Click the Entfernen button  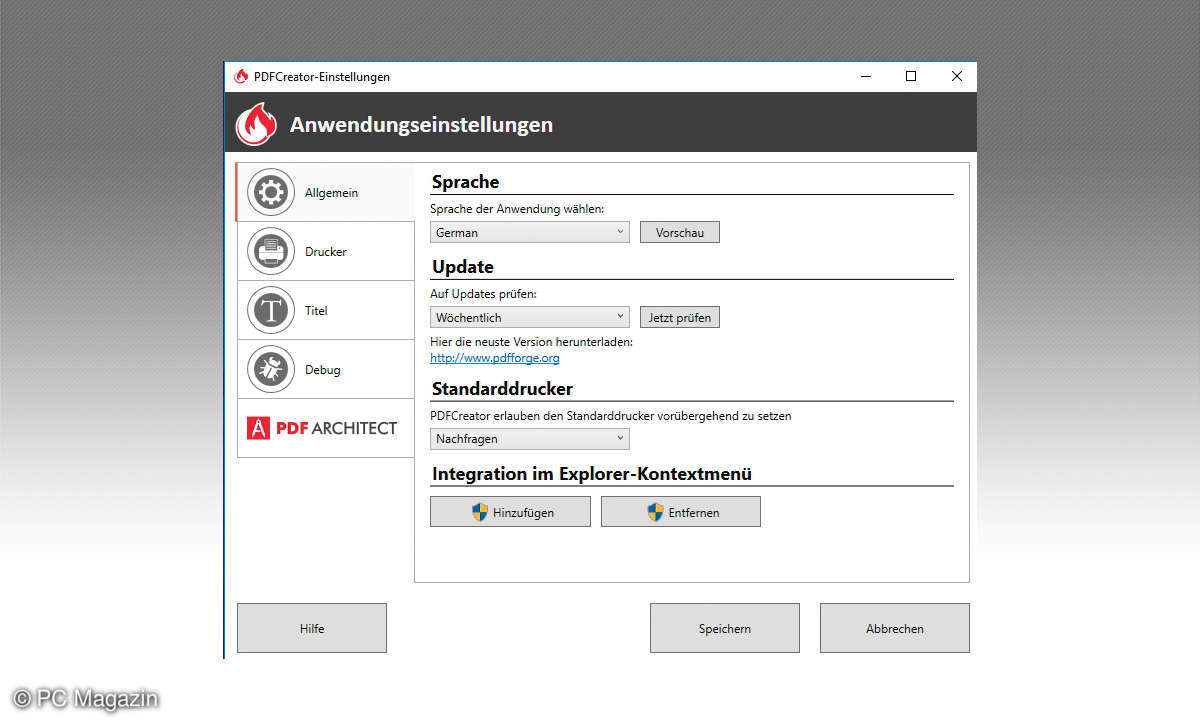(681, 512)
